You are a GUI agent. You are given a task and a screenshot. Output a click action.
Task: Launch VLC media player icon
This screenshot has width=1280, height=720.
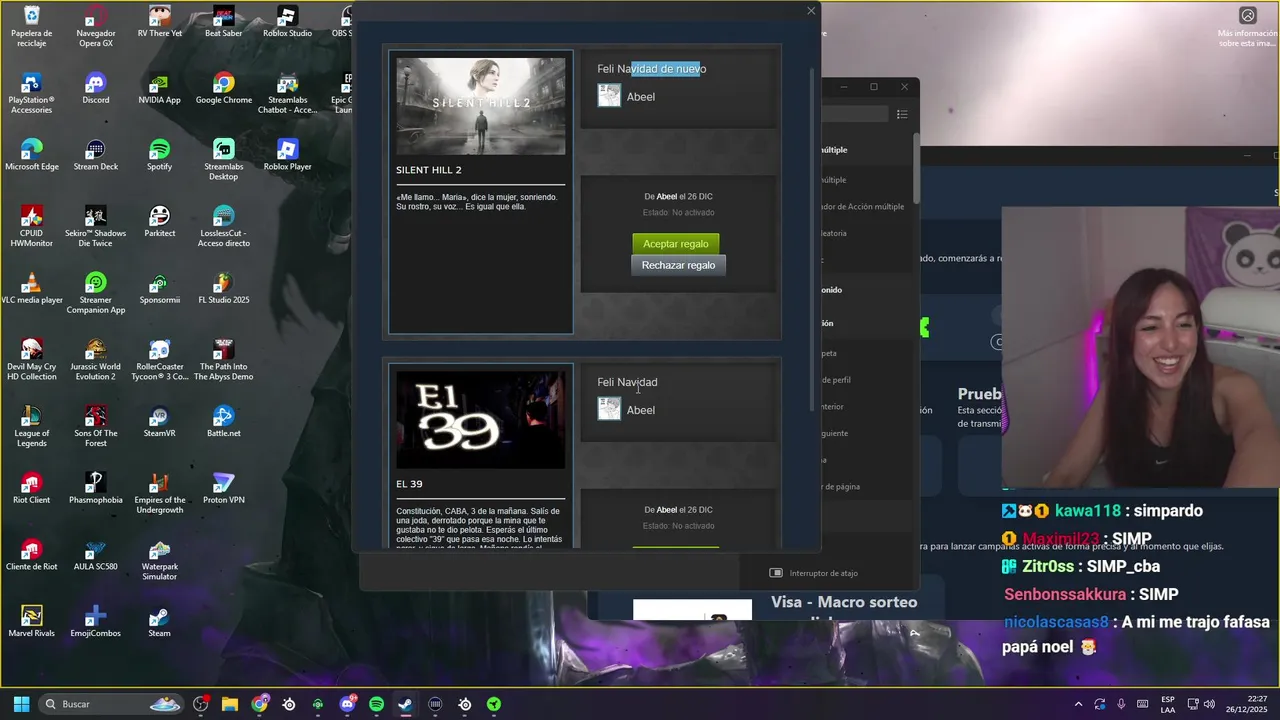coord(31,289)
